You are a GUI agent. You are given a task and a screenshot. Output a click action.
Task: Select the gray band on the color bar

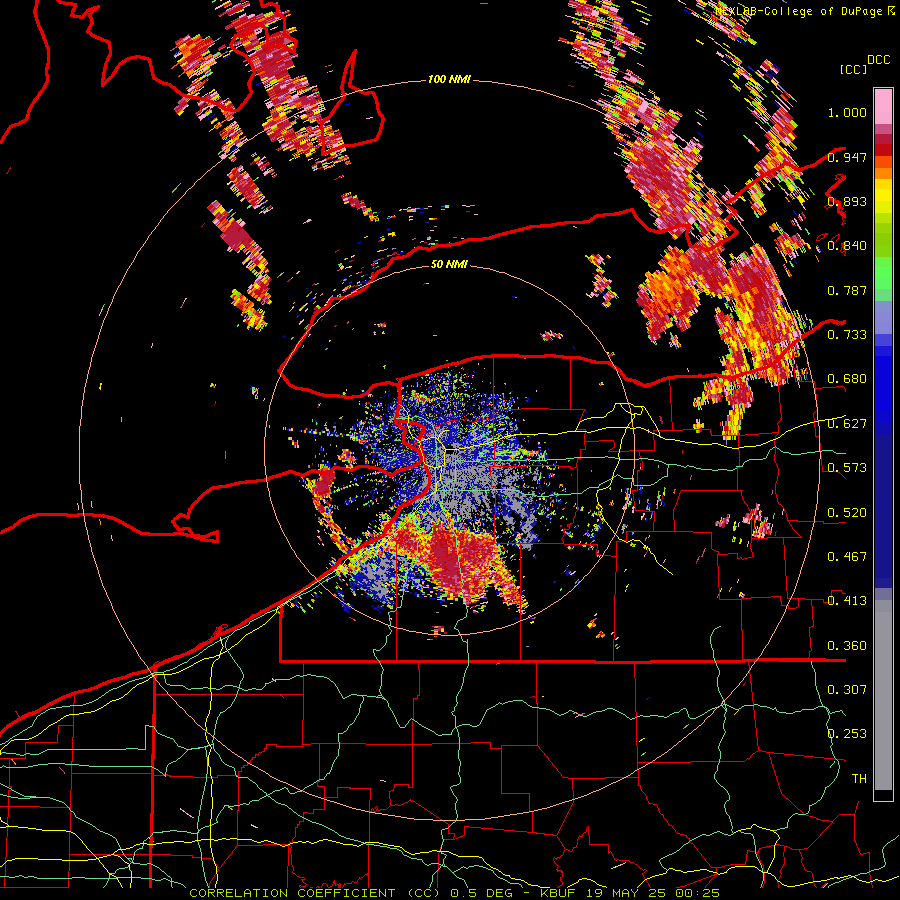click(883, 695)
